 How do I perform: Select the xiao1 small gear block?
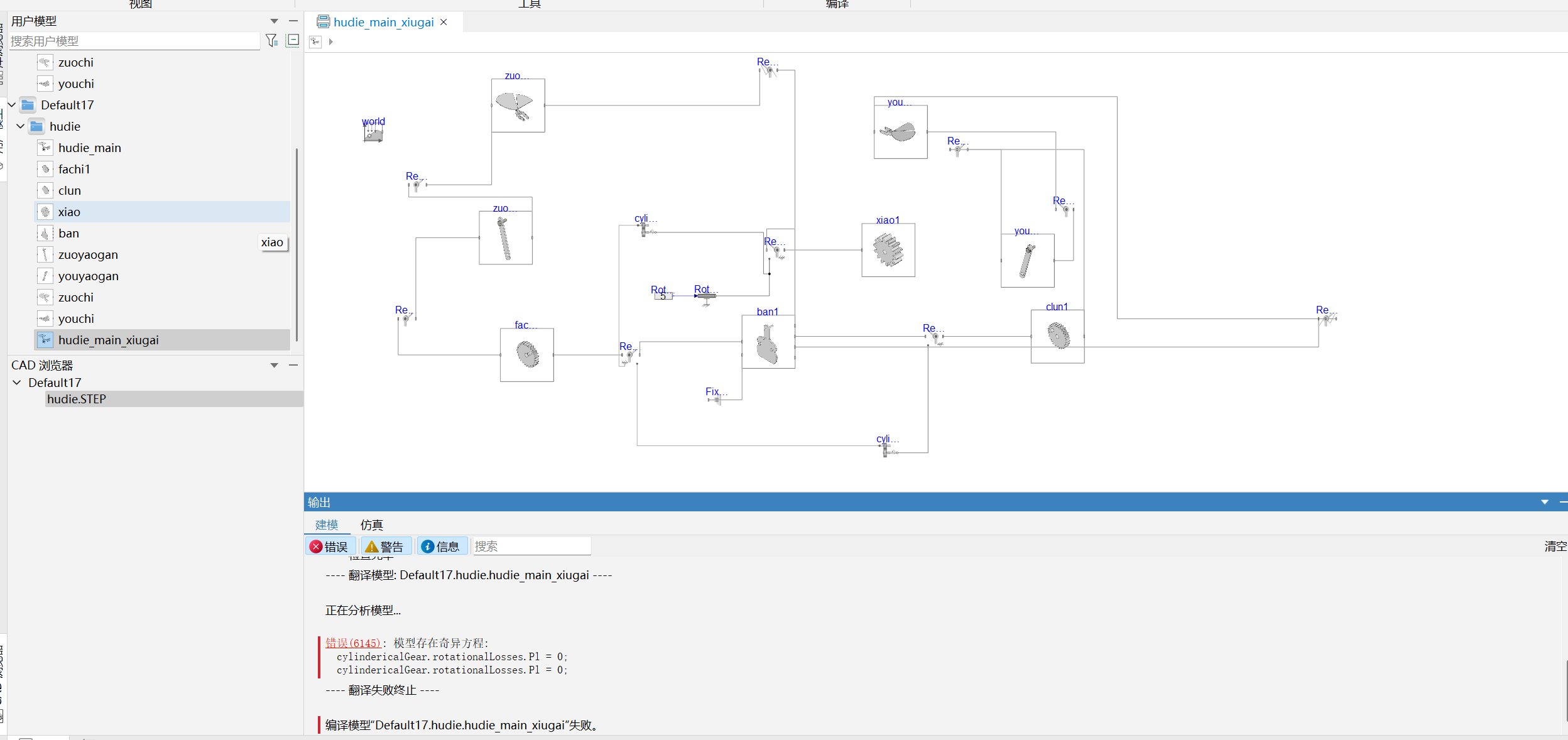[x=888, y=250]
